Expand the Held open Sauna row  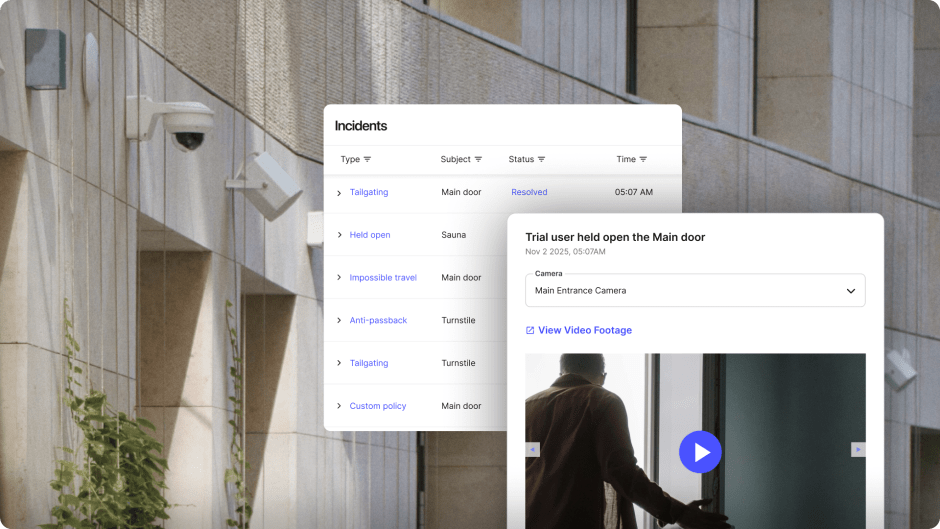[339, 235]
